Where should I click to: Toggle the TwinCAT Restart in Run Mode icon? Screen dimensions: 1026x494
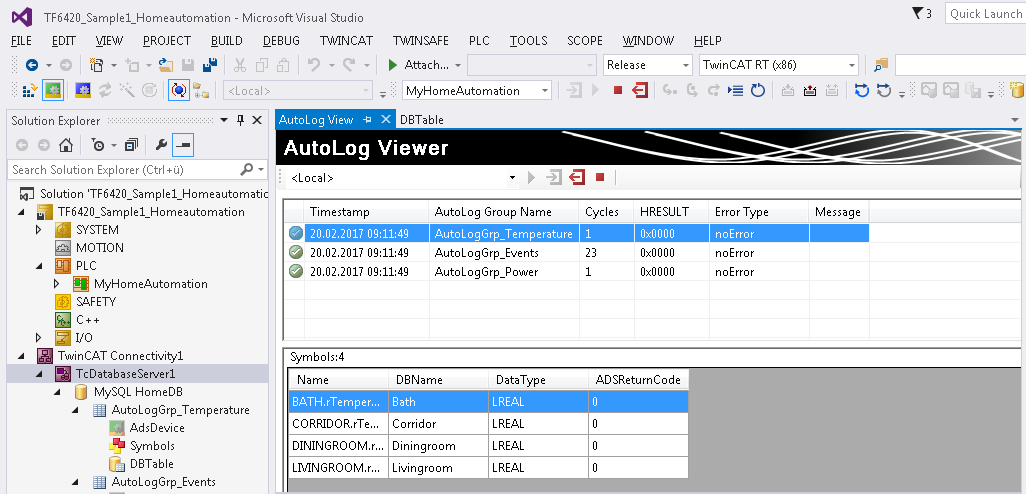click(53, 90)
